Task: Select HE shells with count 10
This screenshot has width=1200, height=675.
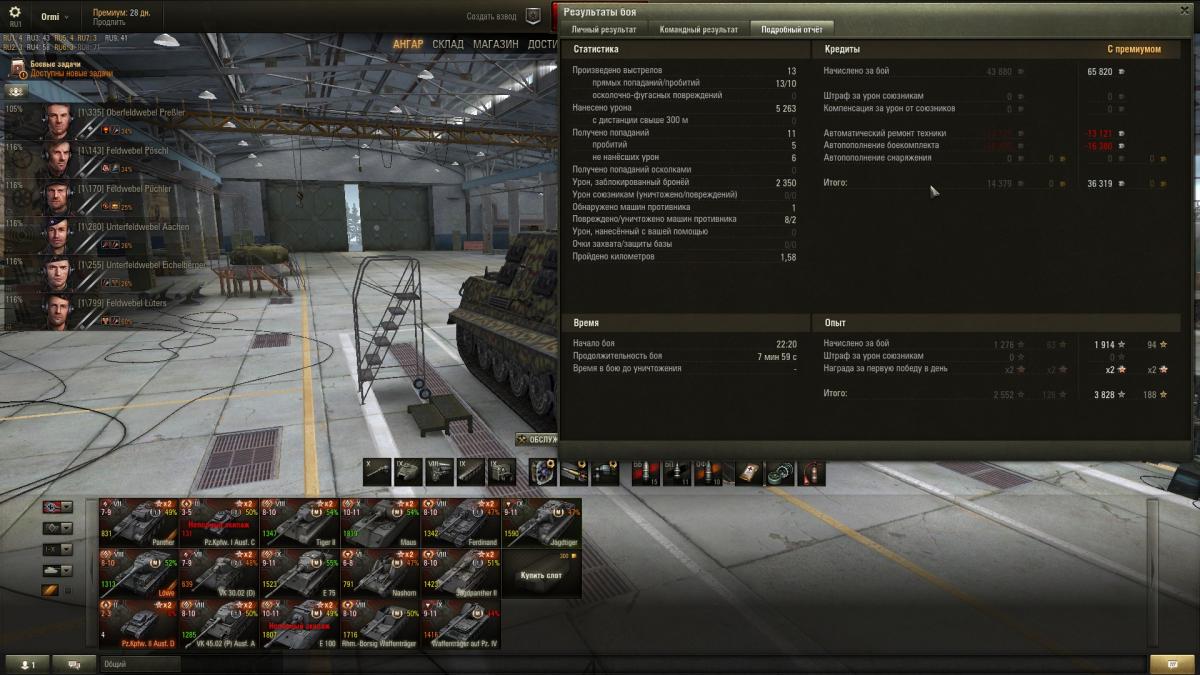Action: (x=708, y=471)
